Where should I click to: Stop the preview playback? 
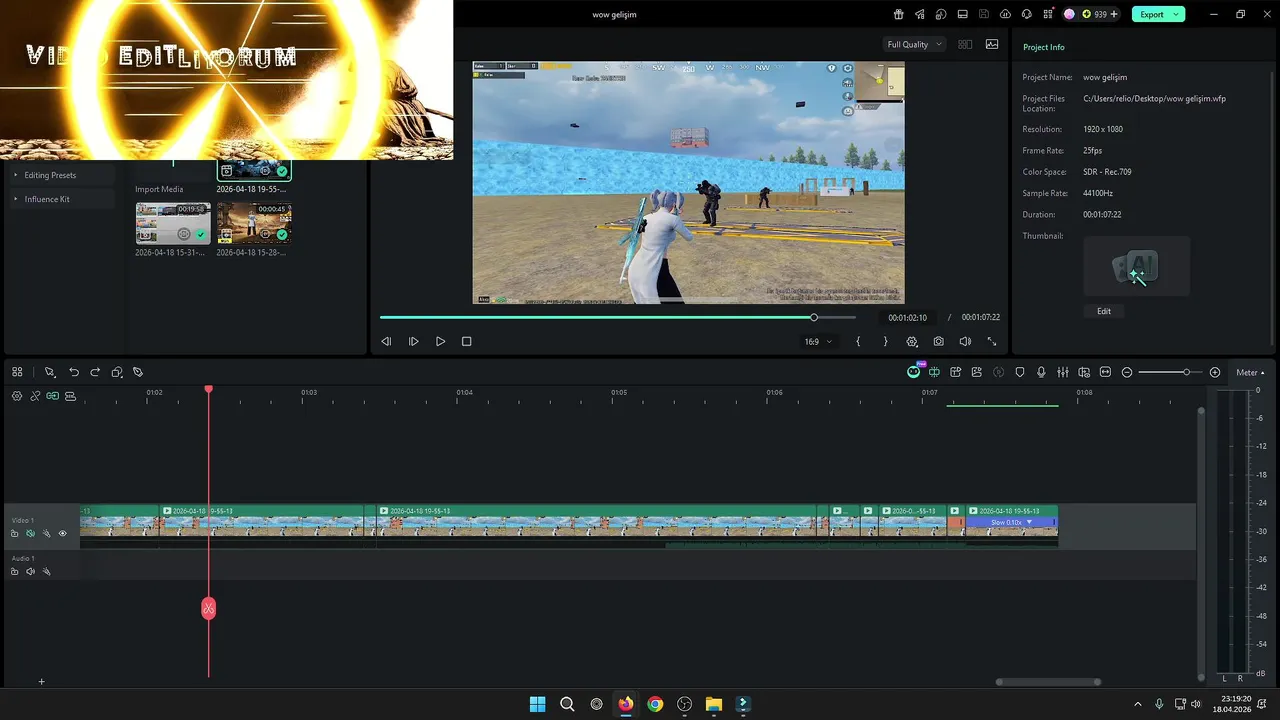point(466,341)
